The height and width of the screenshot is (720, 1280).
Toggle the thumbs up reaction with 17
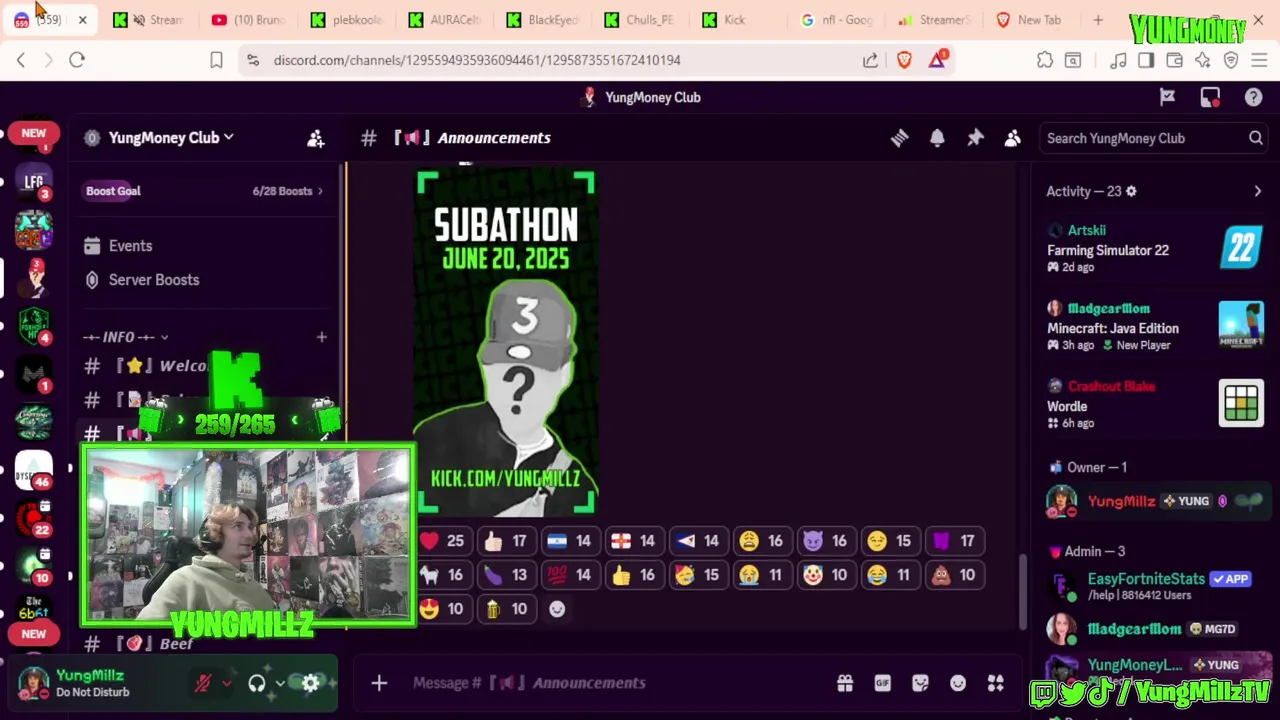click(506, 541)
